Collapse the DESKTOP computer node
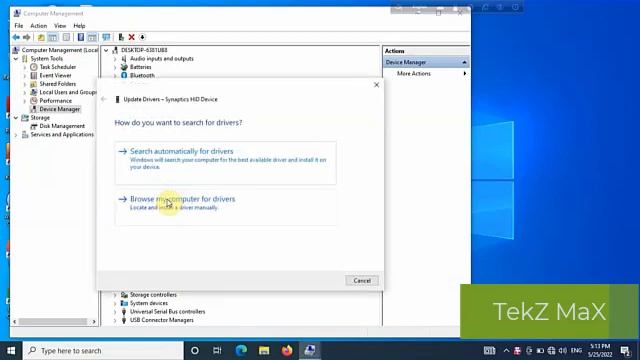 coord(106,50)
